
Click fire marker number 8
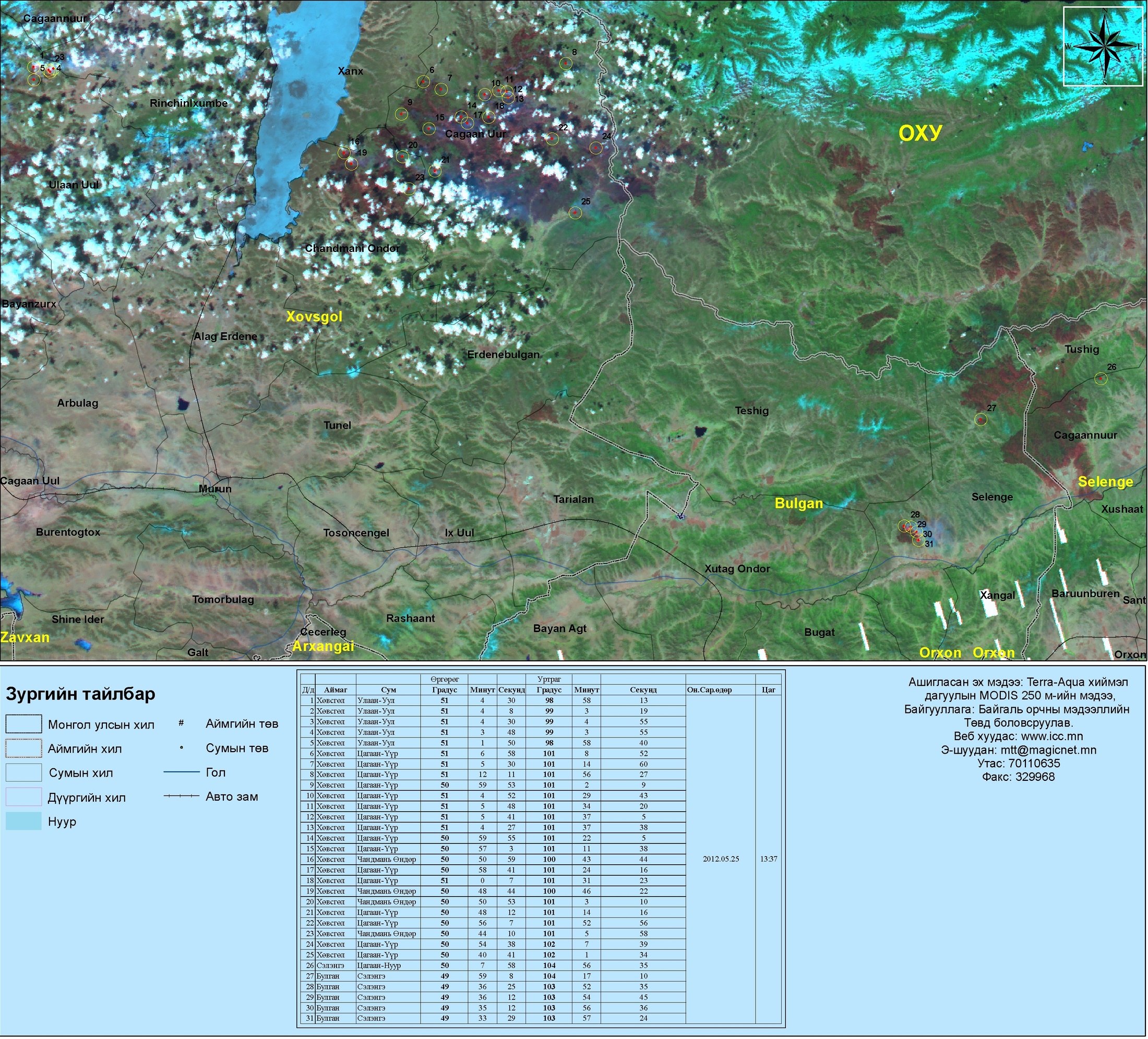point(565,63)
